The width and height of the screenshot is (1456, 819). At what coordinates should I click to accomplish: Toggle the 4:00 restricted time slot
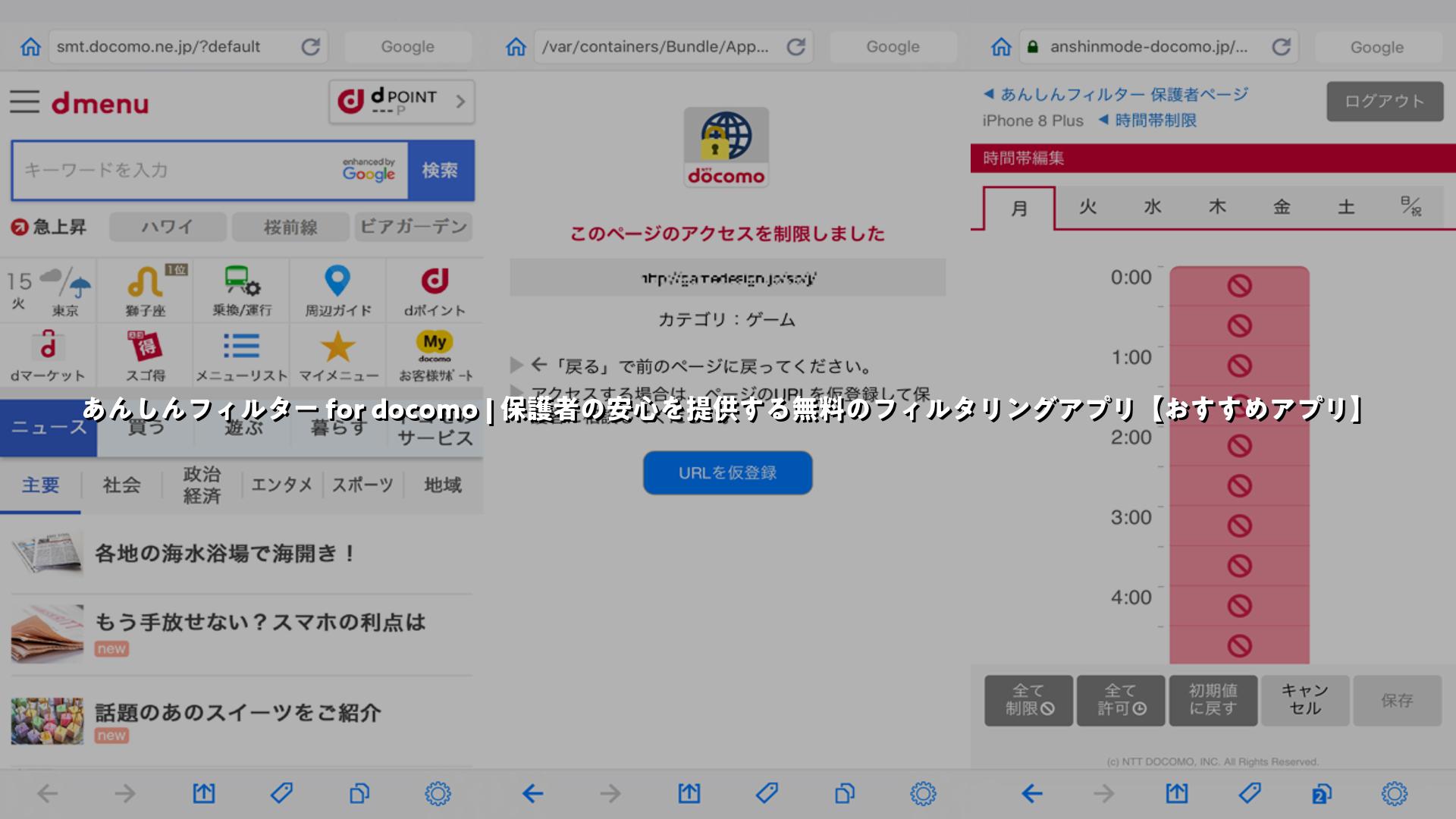pos(1239,606)
